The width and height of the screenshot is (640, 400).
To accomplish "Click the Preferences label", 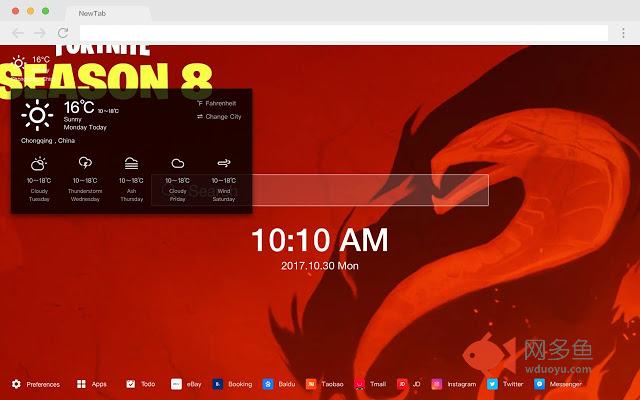I will [x=43, y=384].
